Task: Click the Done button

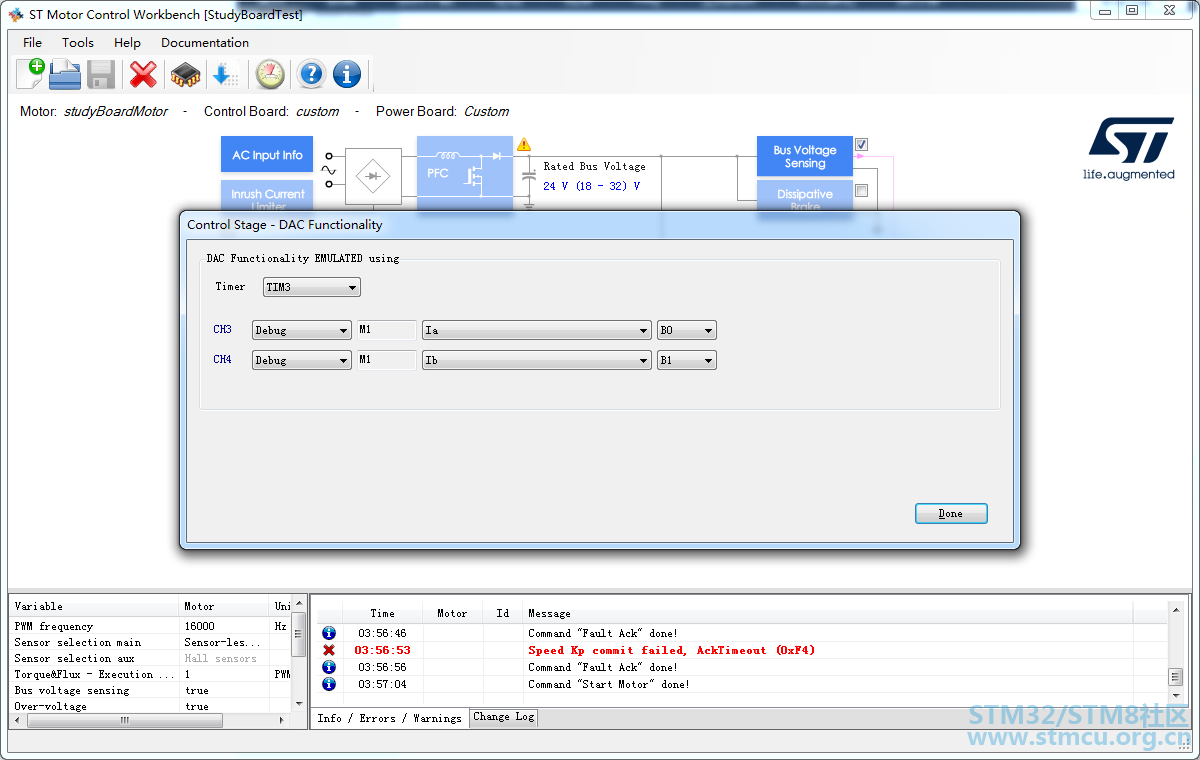Action: (x=951, y=513)
